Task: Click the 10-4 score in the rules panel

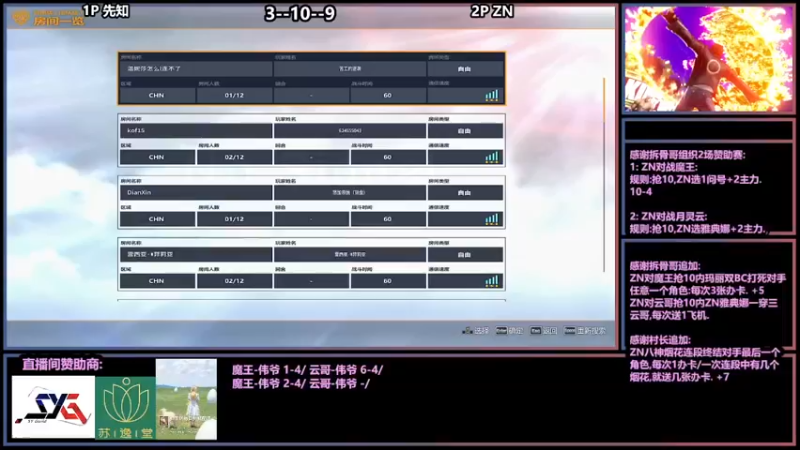Action: 641,192
